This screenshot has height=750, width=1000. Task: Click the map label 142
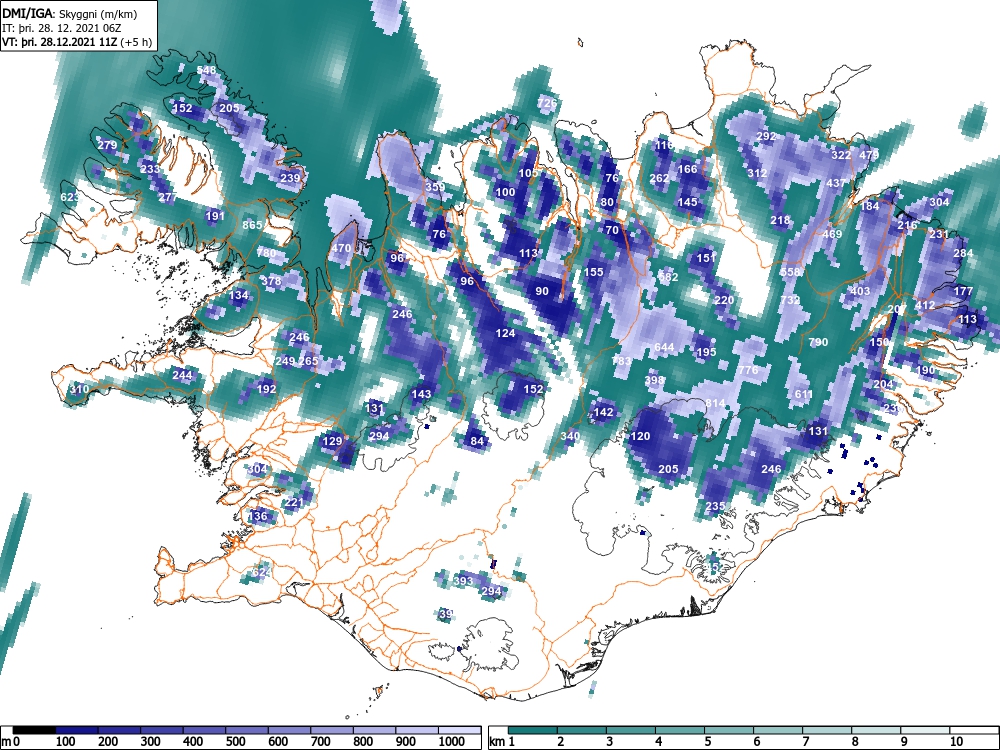coord(603,413)
